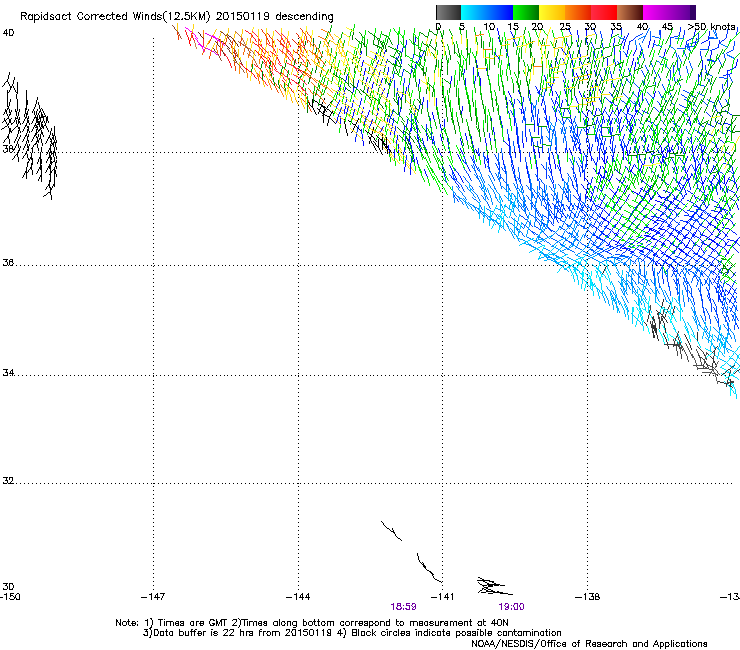The height and width of the screenshot is (650, 740).
Task: Click the longitude label '-150'
Action: coord(10,597)
